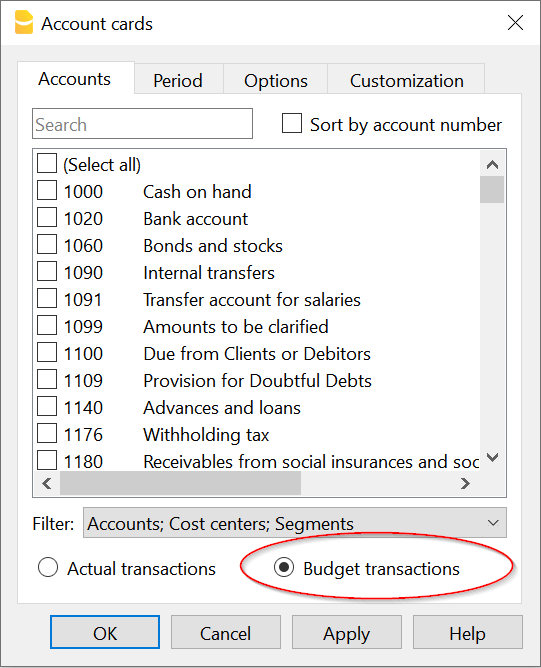Open the Period tab
Screen dimensions: 541x668
(178, 81)
